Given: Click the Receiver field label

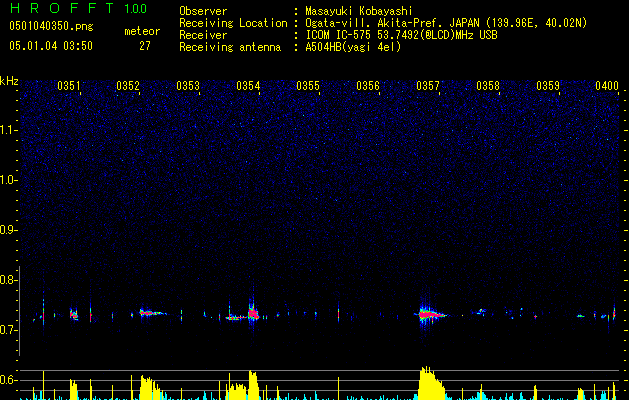Looking at the screenshot, I should 203,35.
